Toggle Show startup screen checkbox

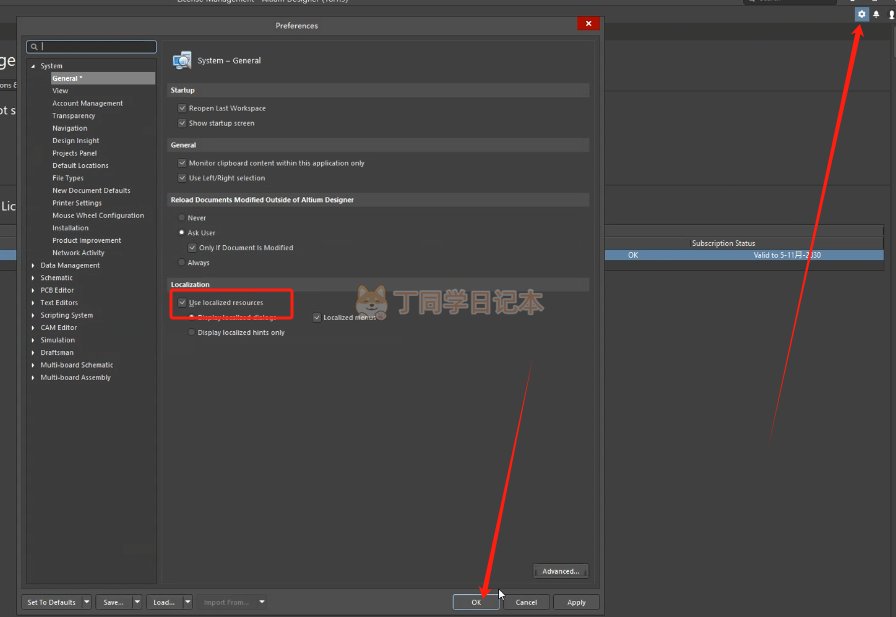(x=182, y=123)
